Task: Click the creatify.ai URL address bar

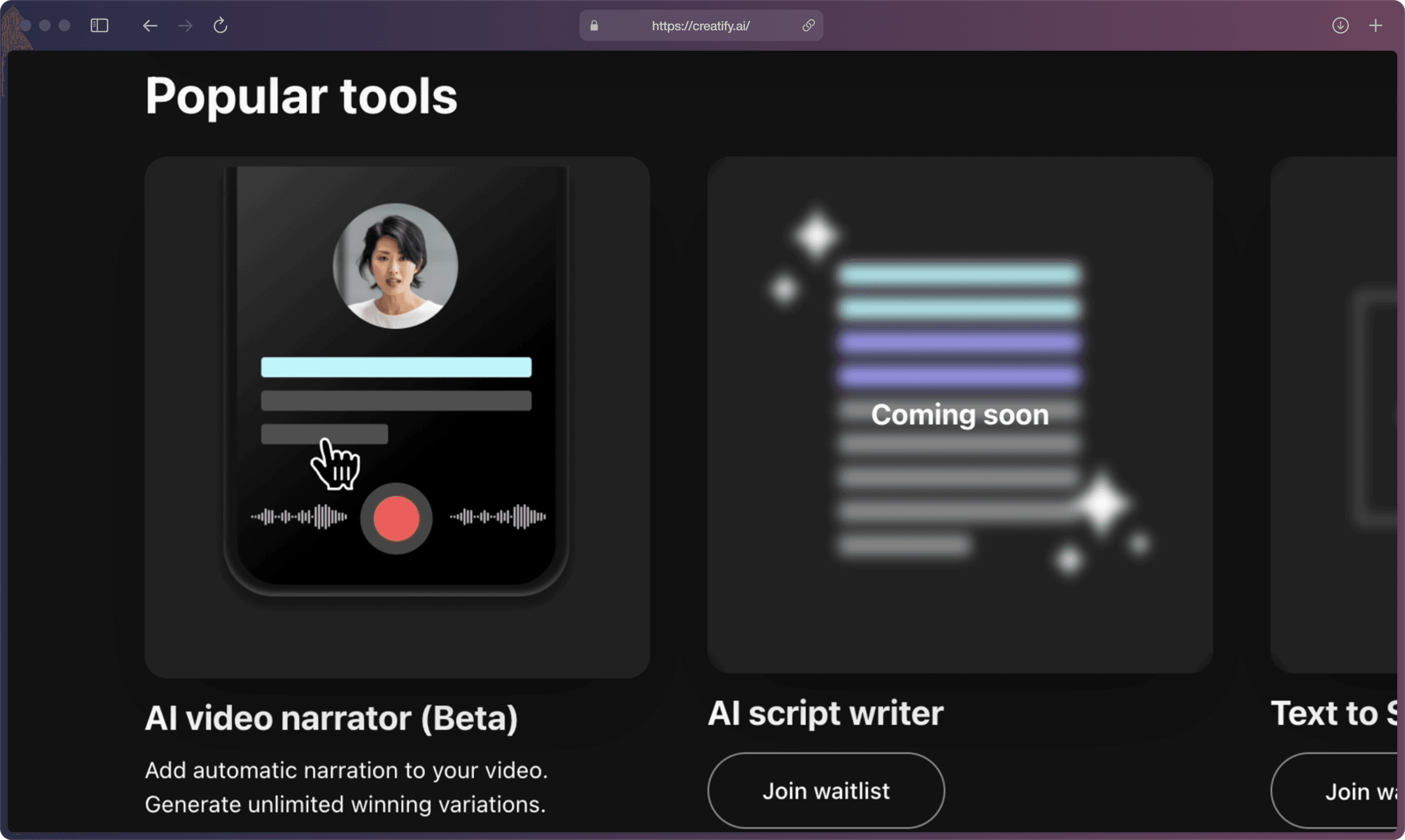Action: (x=700, y=25)
